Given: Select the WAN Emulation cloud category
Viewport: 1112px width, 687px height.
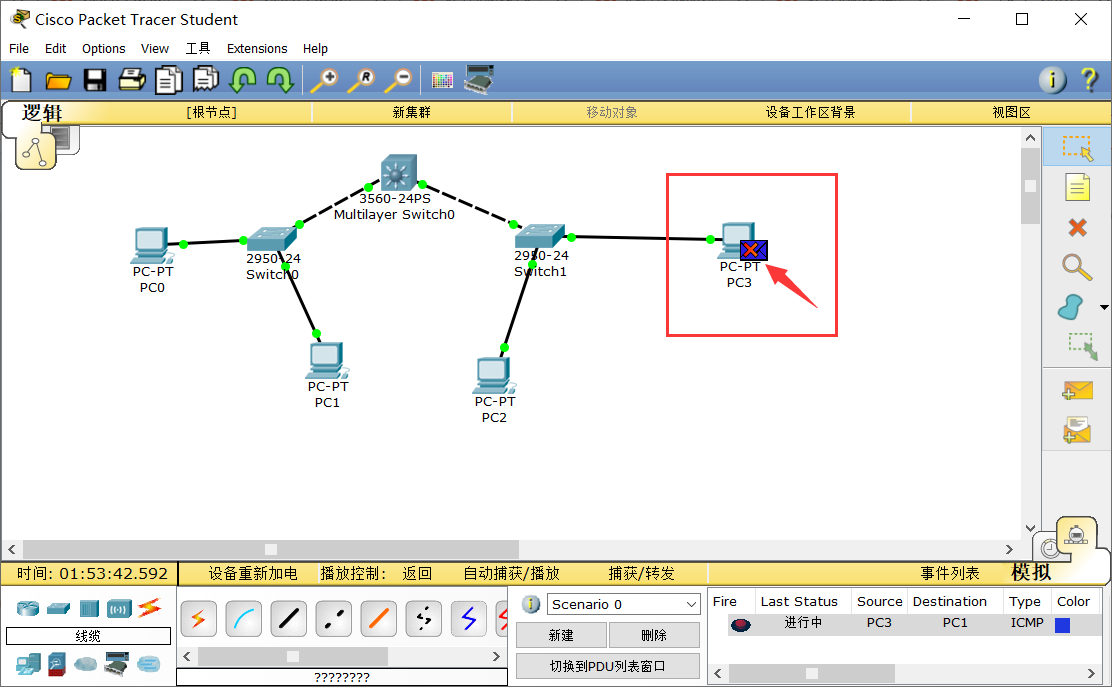Looking at the screenshot, I should pos(86,664).
